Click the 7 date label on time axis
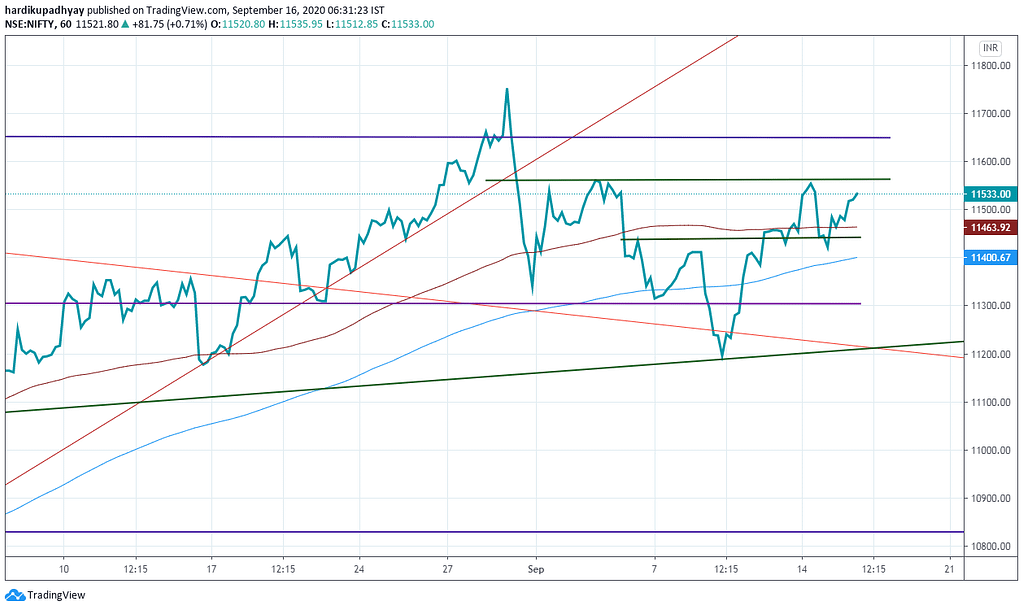 click(654, 570)
